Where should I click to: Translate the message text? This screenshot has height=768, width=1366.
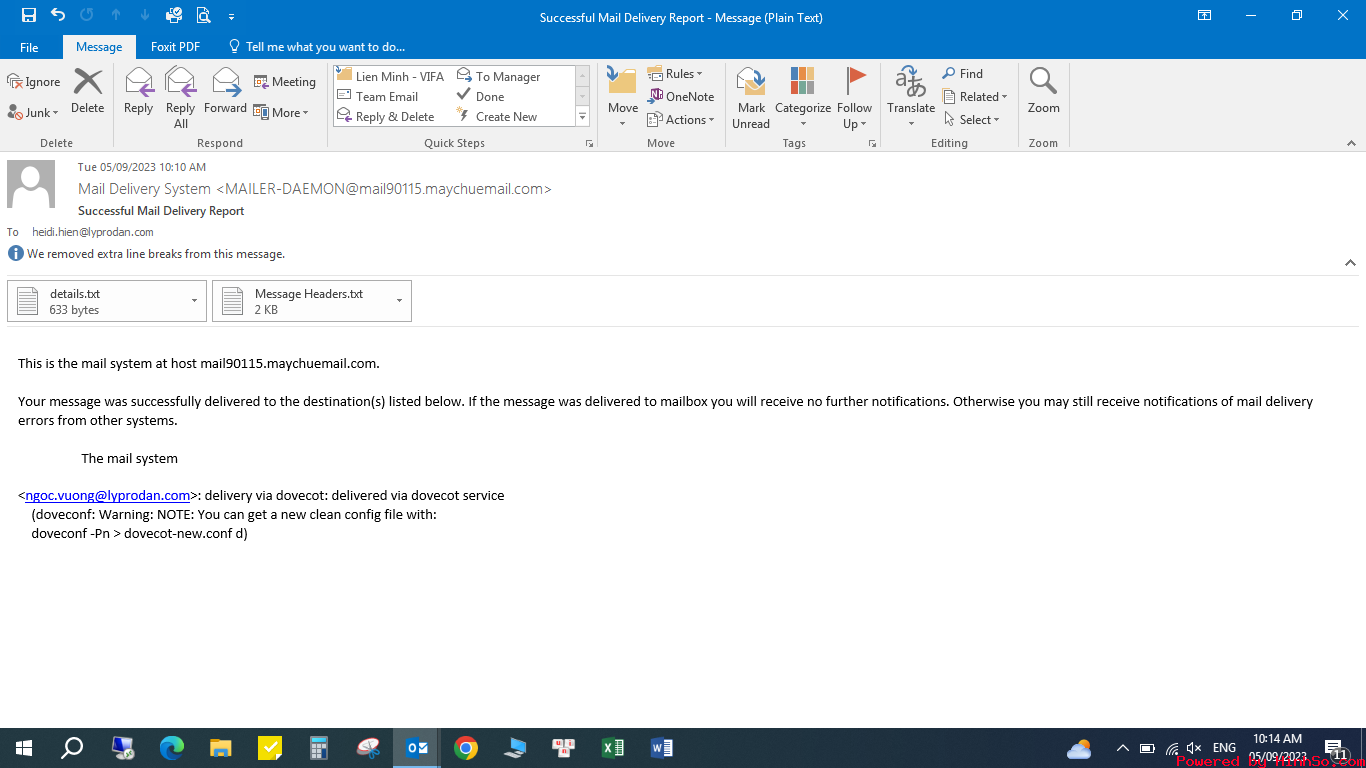[911, 98]
